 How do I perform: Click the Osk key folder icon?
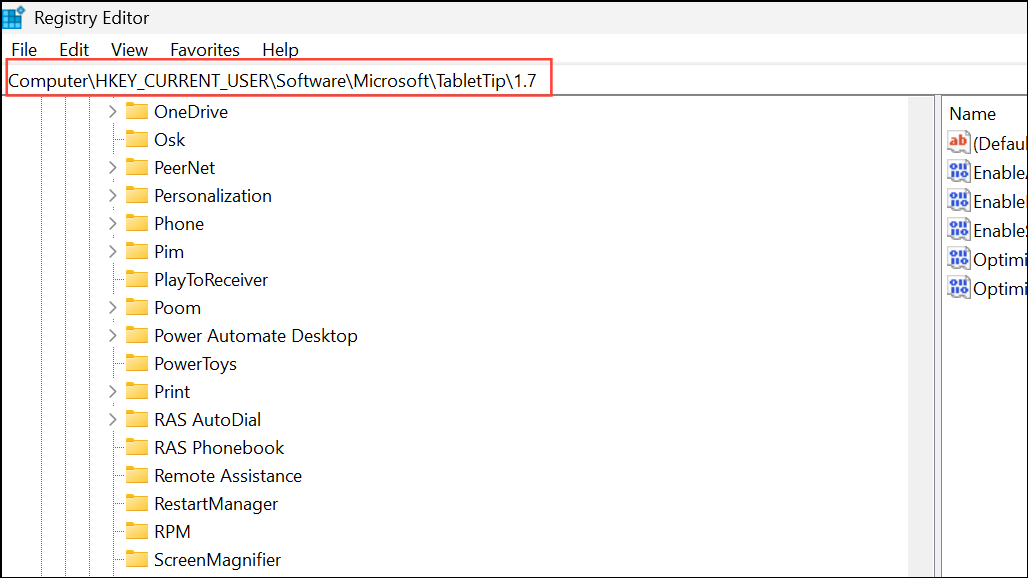[x=137, y=140]
